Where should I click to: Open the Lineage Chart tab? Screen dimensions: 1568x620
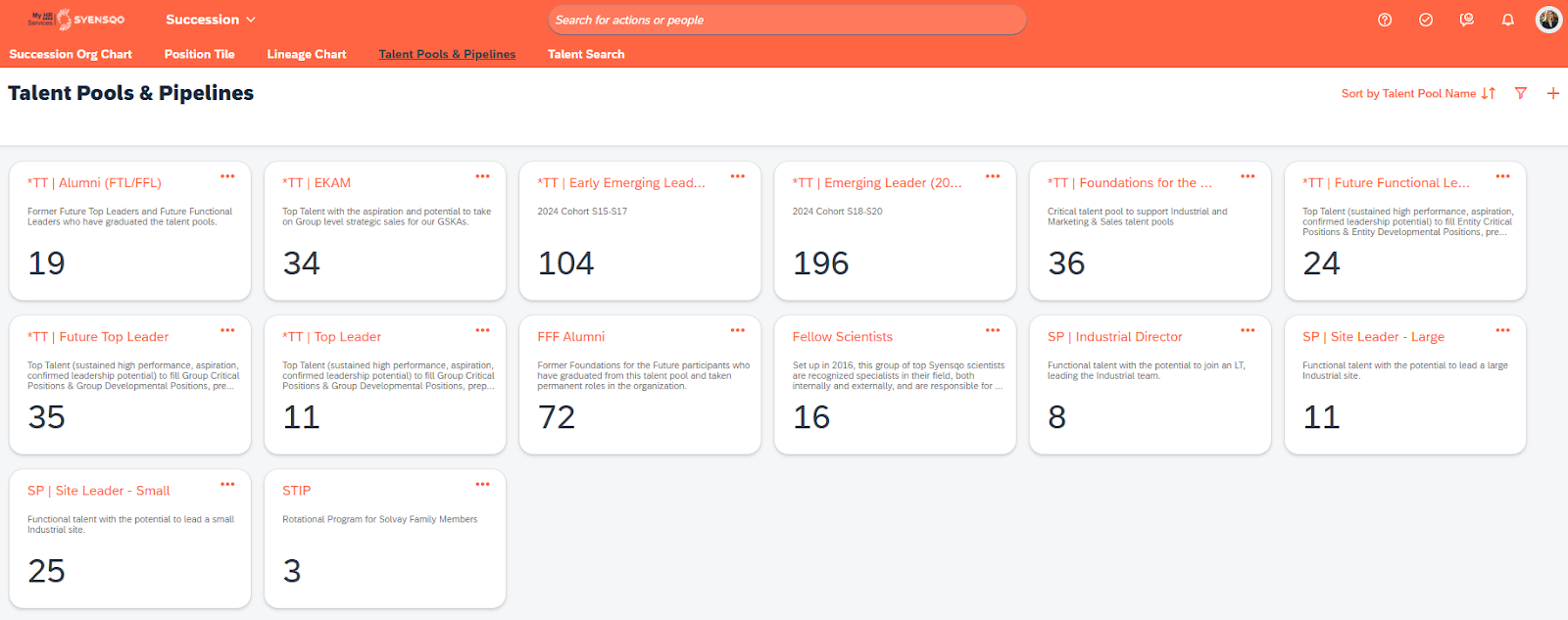[307, 54]
